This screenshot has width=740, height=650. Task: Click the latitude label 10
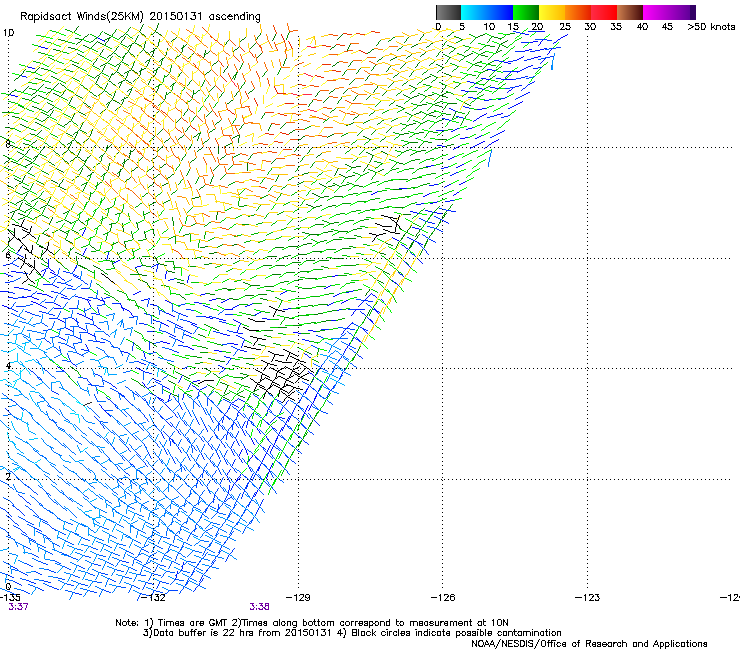(x=8, y=33)
